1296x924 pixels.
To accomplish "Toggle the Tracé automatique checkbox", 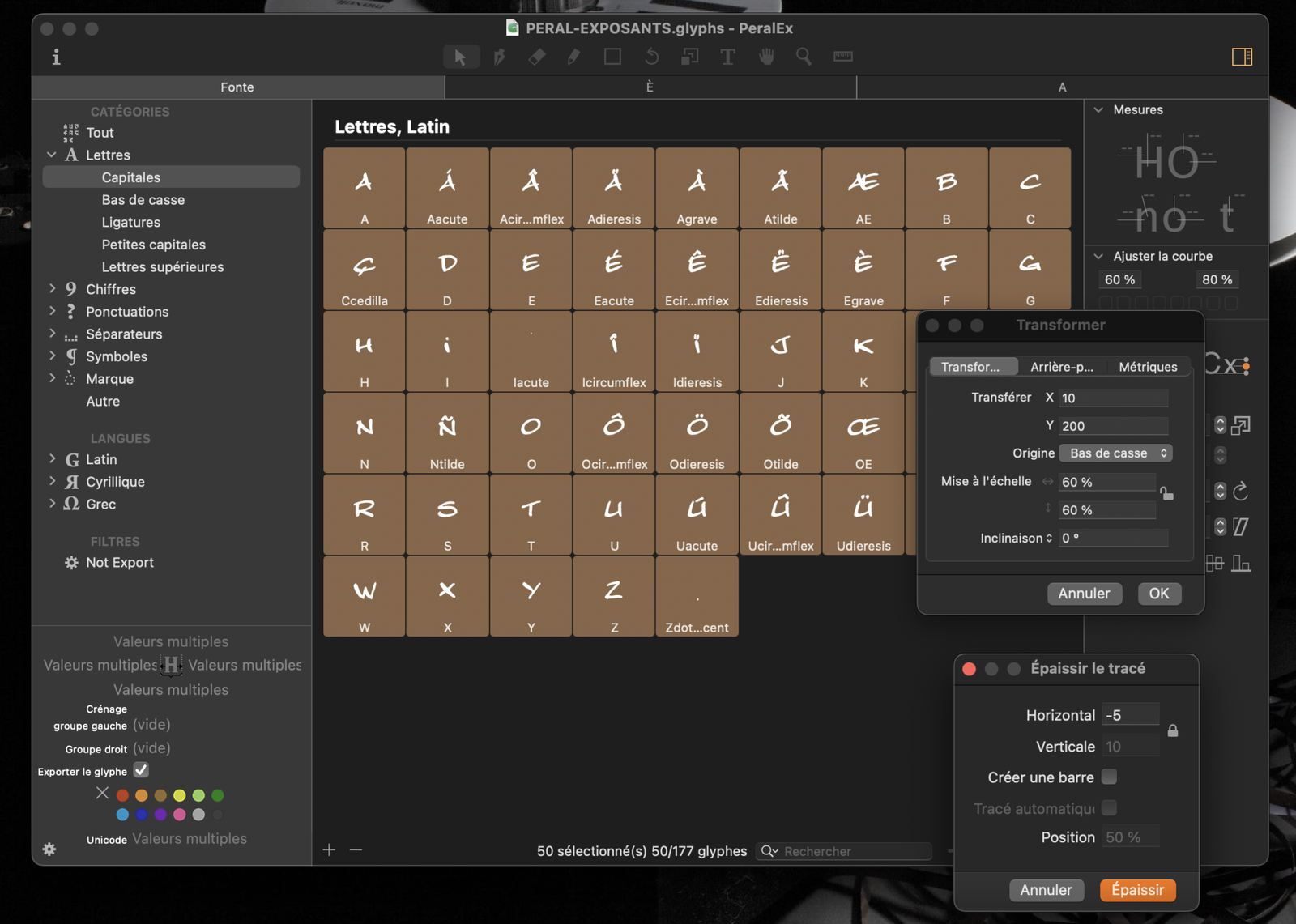I will point(1109,807).
